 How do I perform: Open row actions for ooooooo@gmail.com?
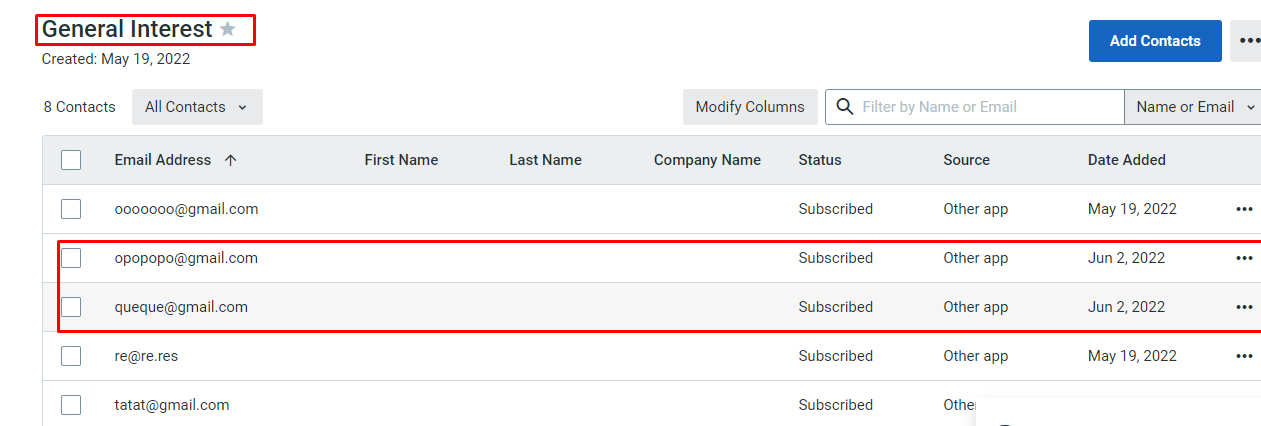click(x=1244, y=209)
